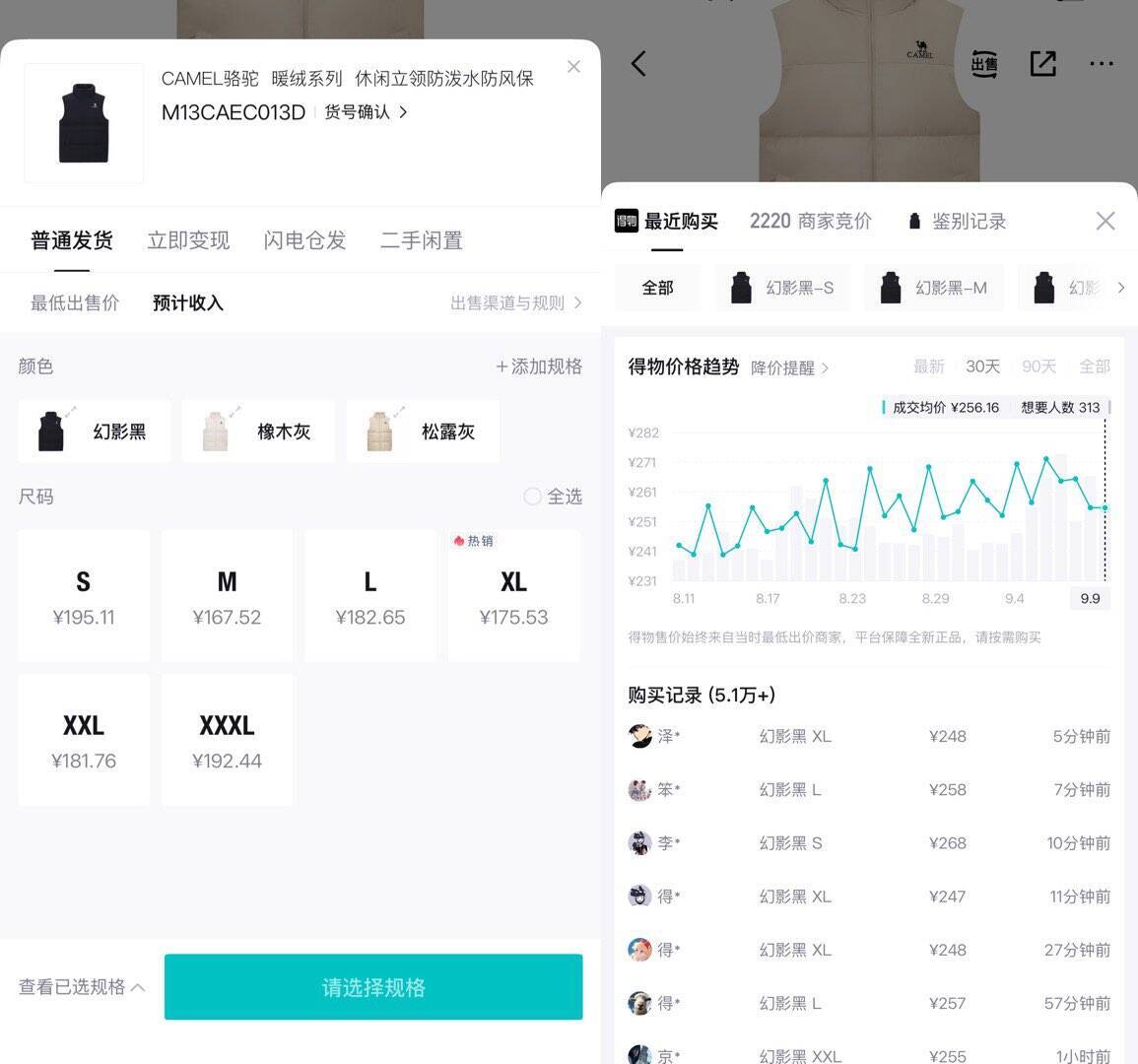Filter records by 幻影黑-M
Screen dimensions: 1138x1064
pos(933,288)
